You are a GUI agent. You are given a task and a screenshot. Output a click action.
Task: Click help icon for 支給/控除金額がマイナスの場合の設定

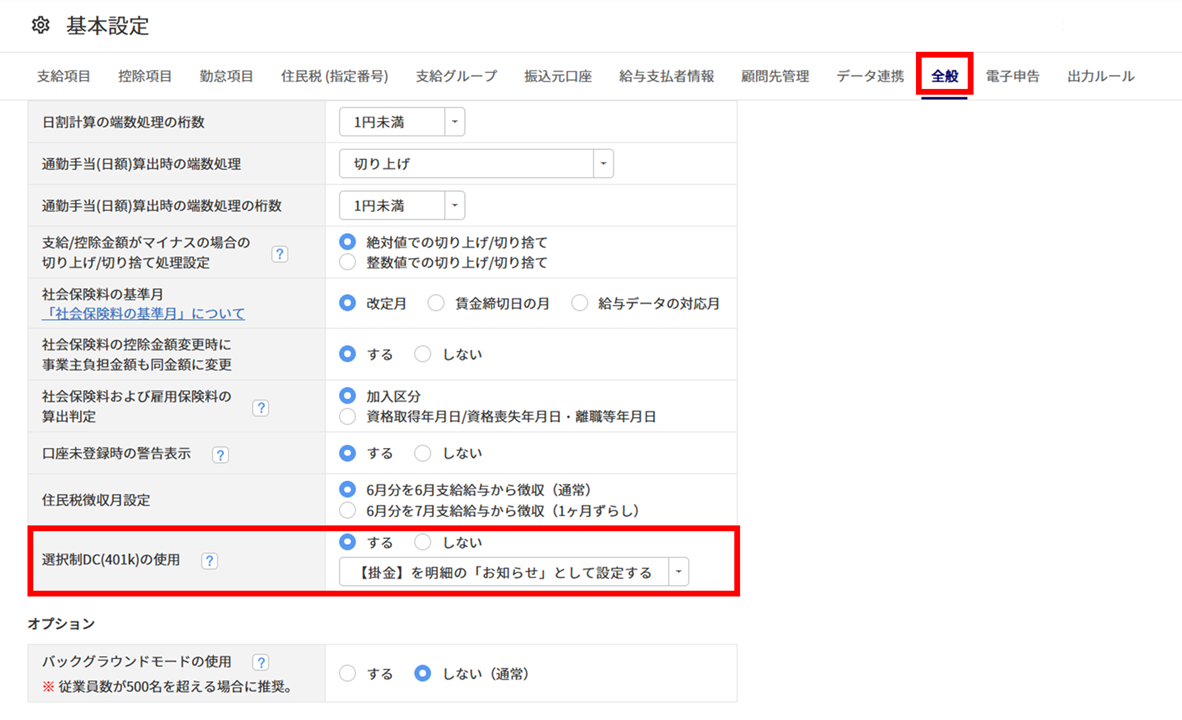(x=280, y=254)
